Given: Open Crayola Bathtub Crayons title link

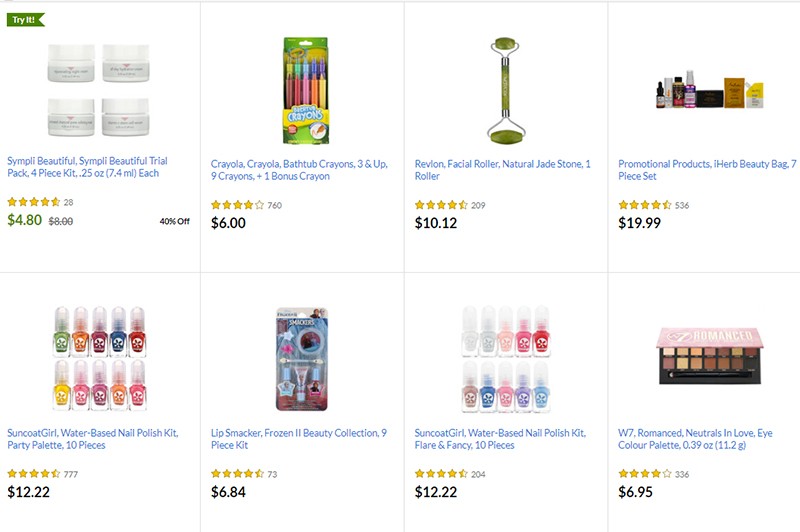Looking at the screenshot, I should pyautogui.click(x=300, y=171).
